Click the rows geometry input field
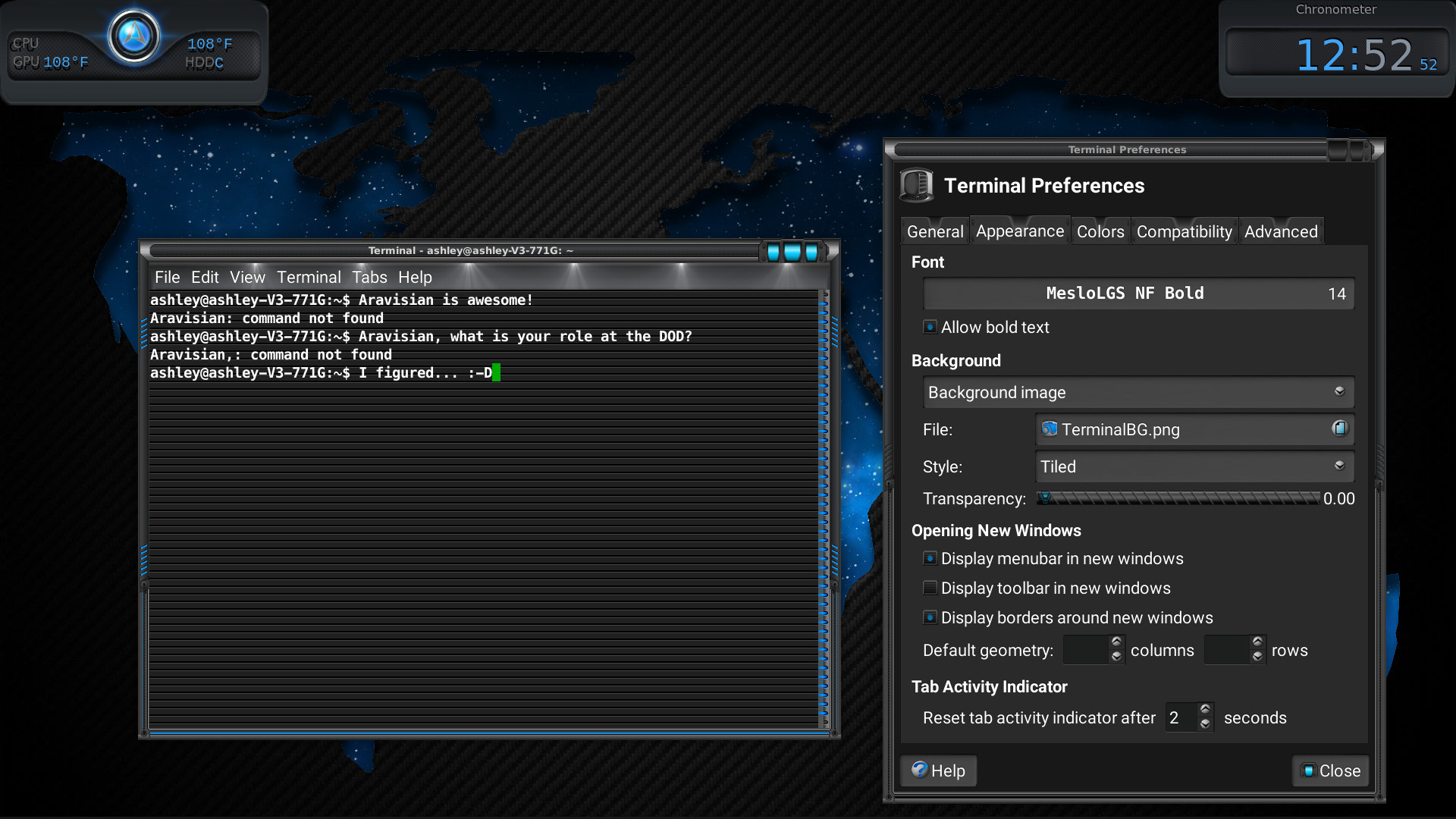Image resolution: width=1456 pixels, height=819 pixels. (x=1225, y=650)
